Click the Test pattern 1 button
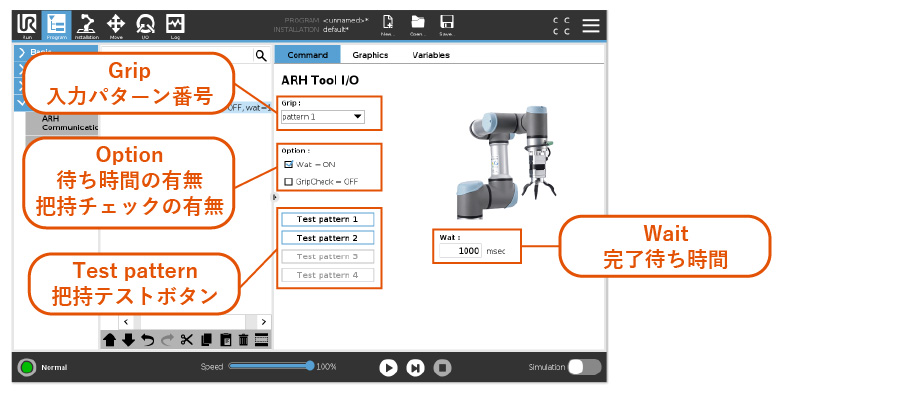This screenshot has width=900, height=395. coord(327,219)
